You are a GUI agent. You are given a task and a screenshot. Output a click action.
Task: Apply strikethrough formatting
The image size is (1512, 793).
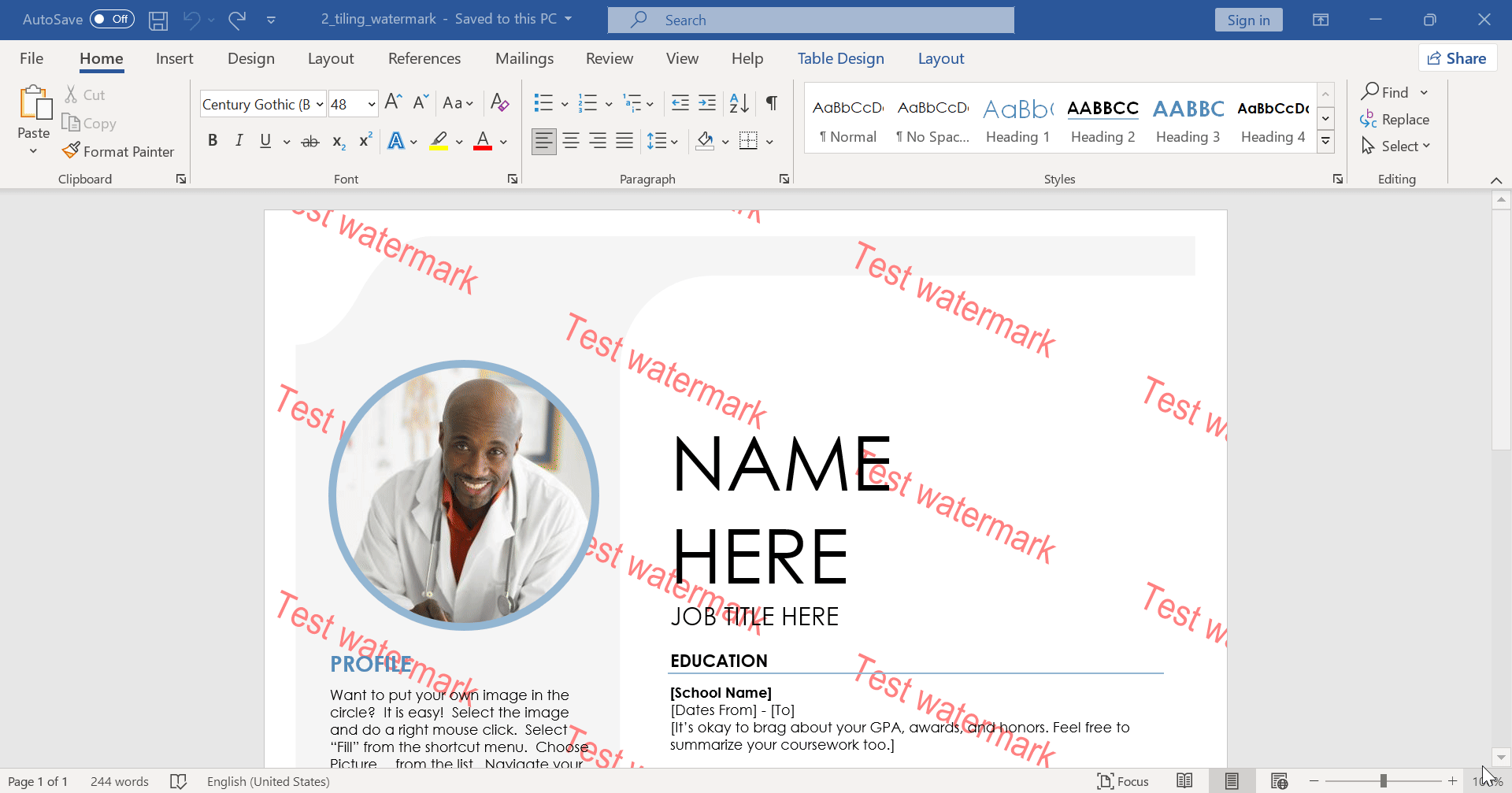pos(310,141)
